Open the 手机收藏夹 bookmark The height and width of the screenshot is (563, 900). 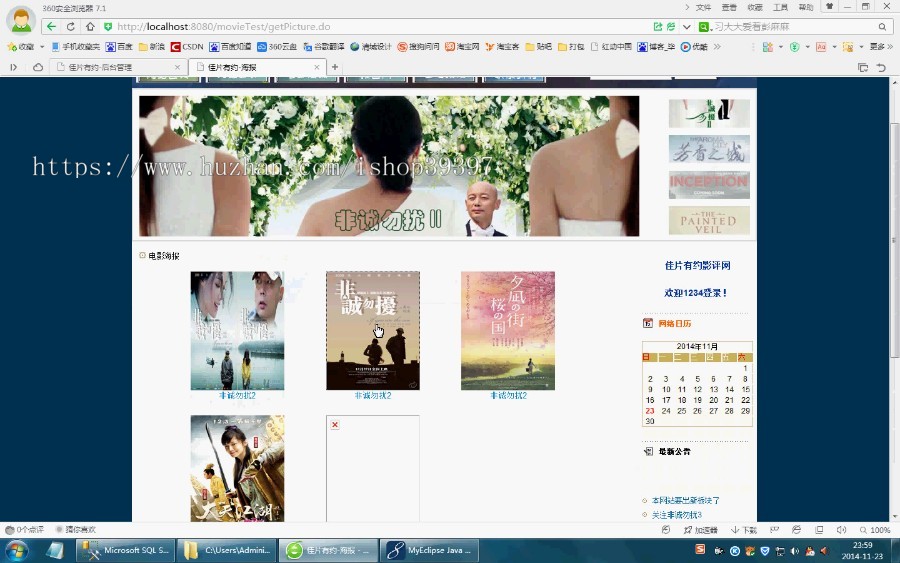click(75, 46)
